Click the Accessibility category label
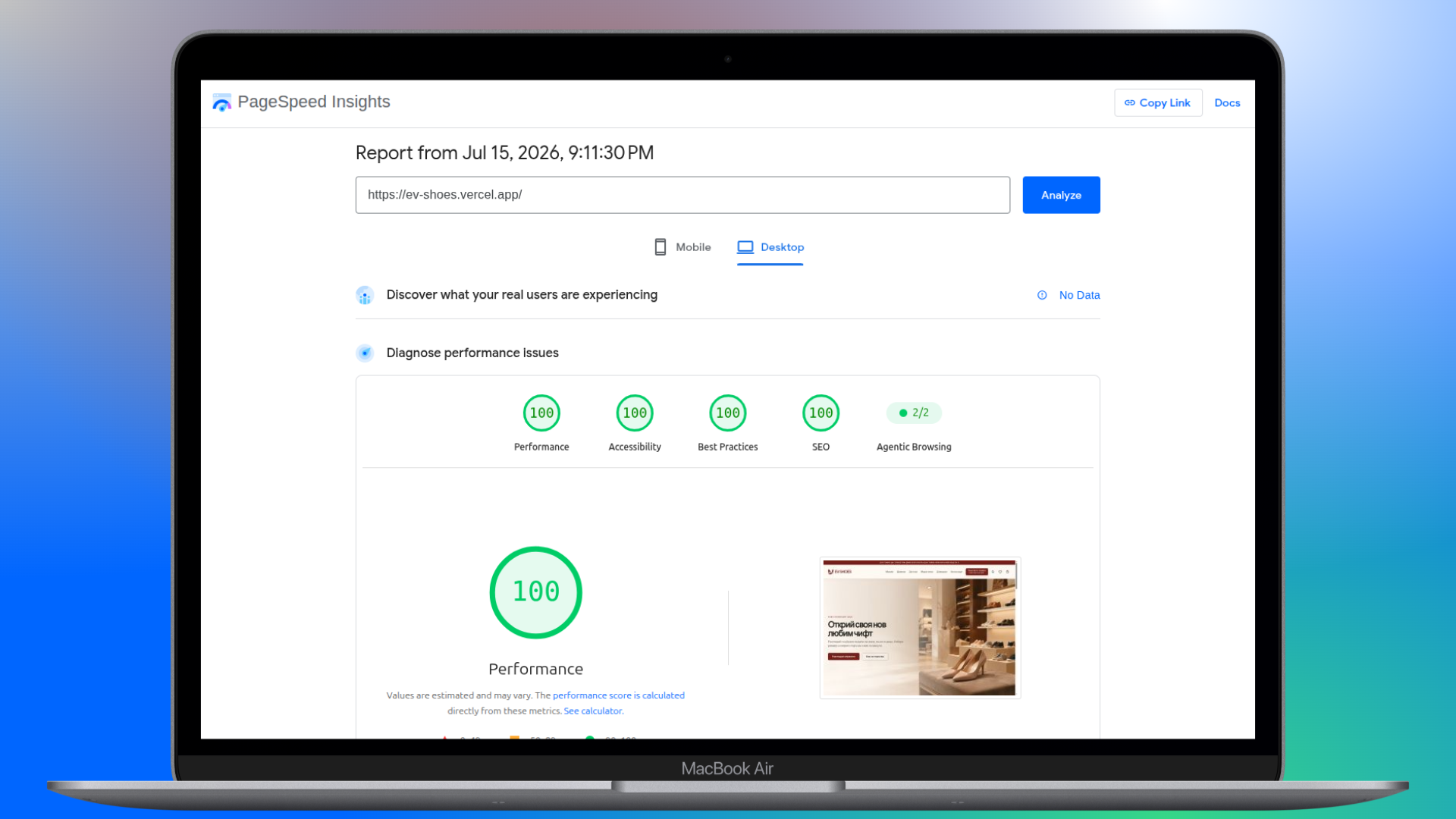This screenshot has height=819, width=1456. pos(635,447)
